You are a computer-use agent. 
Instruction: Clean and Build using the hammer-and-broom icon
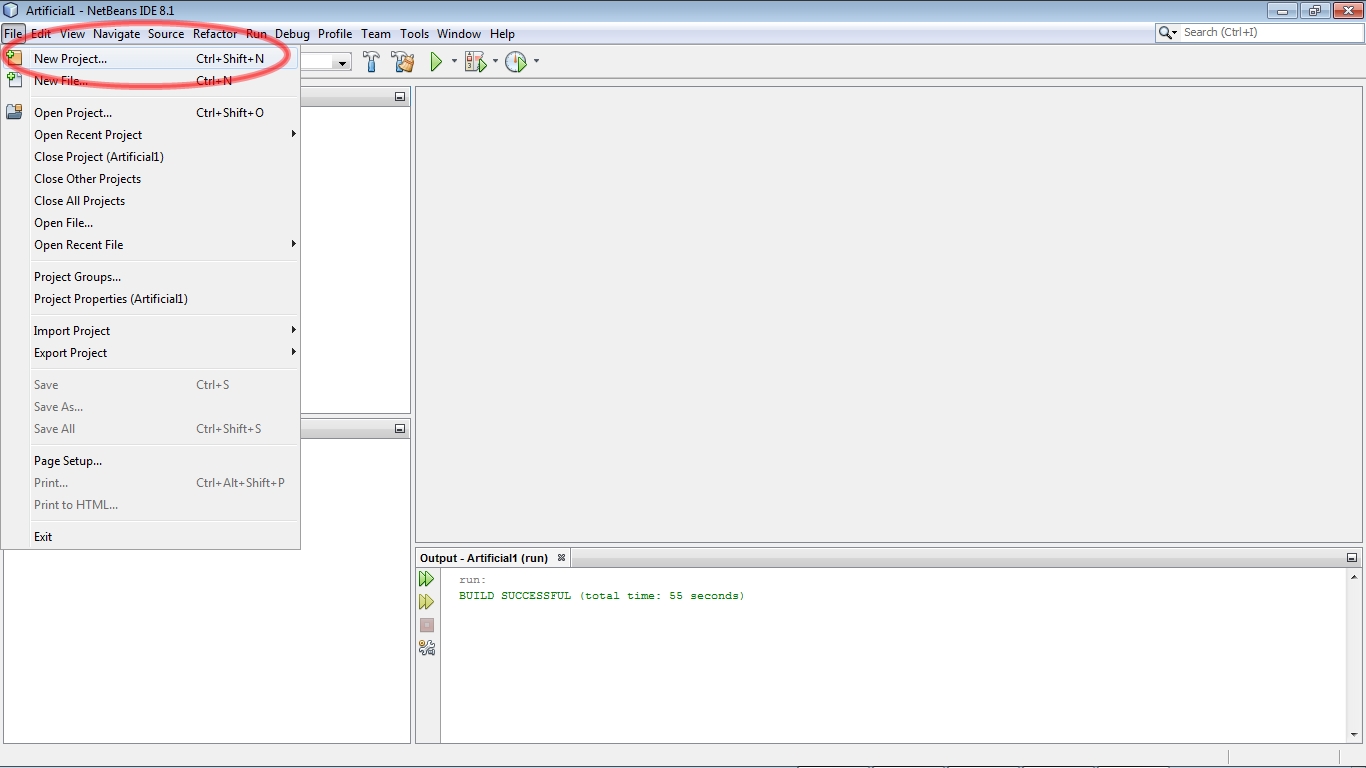coord(403,61)
